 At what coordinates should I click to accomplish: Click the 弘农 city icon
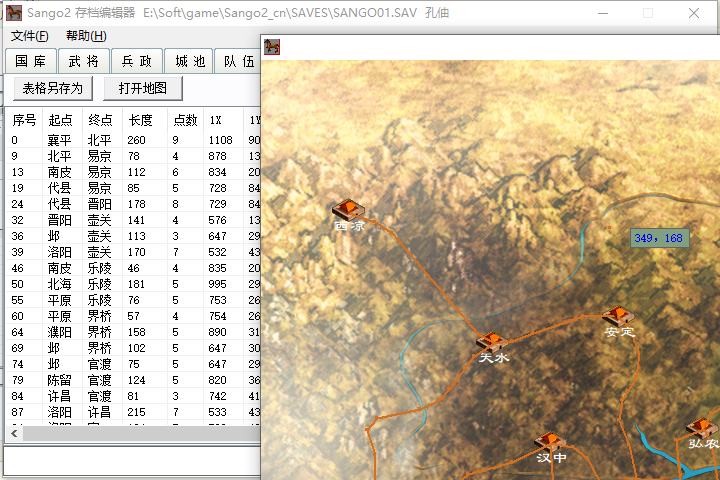click(x=702, y=427)
